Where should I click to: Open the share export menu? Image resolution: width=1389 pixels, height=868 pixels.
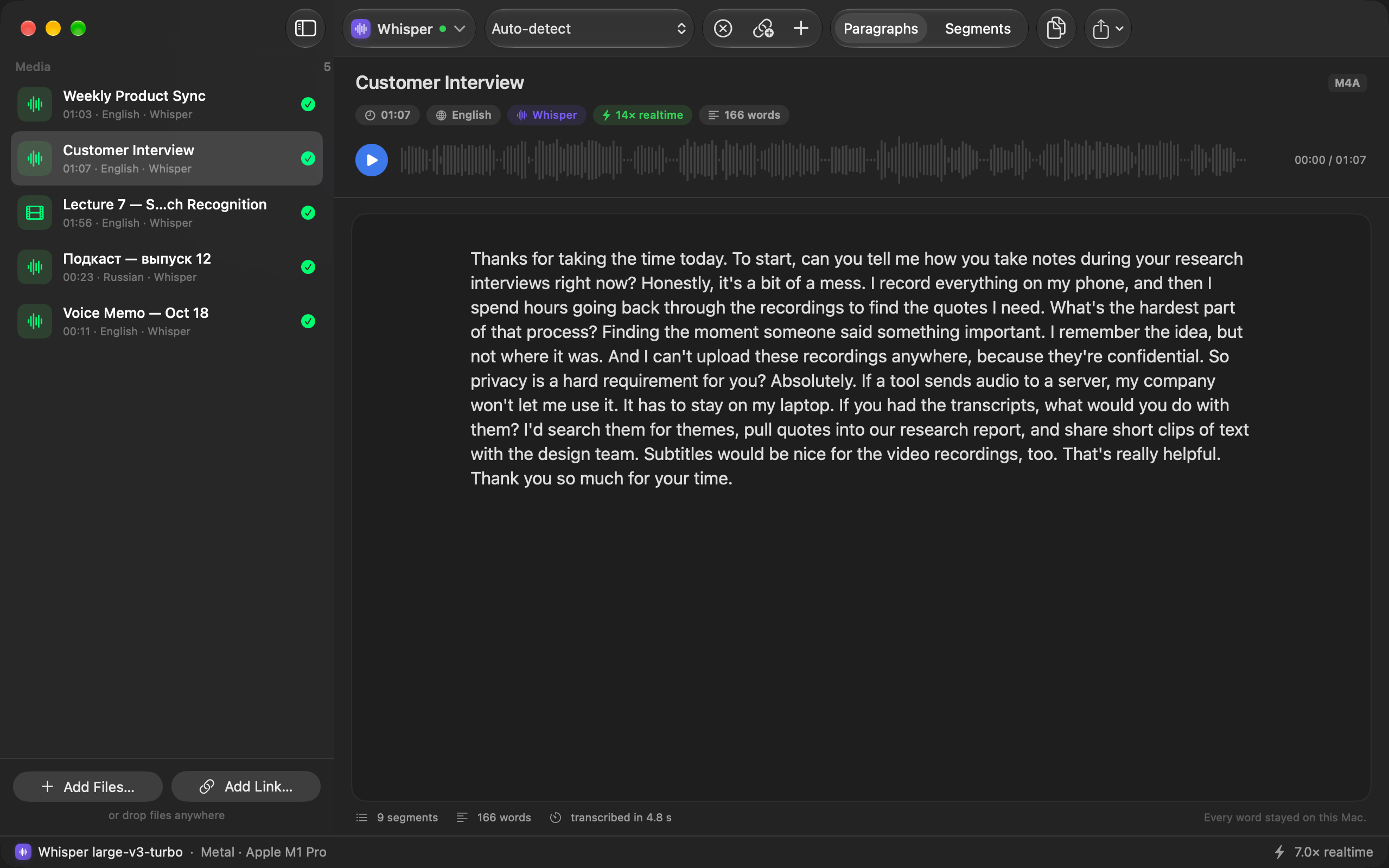point(1107,28)
